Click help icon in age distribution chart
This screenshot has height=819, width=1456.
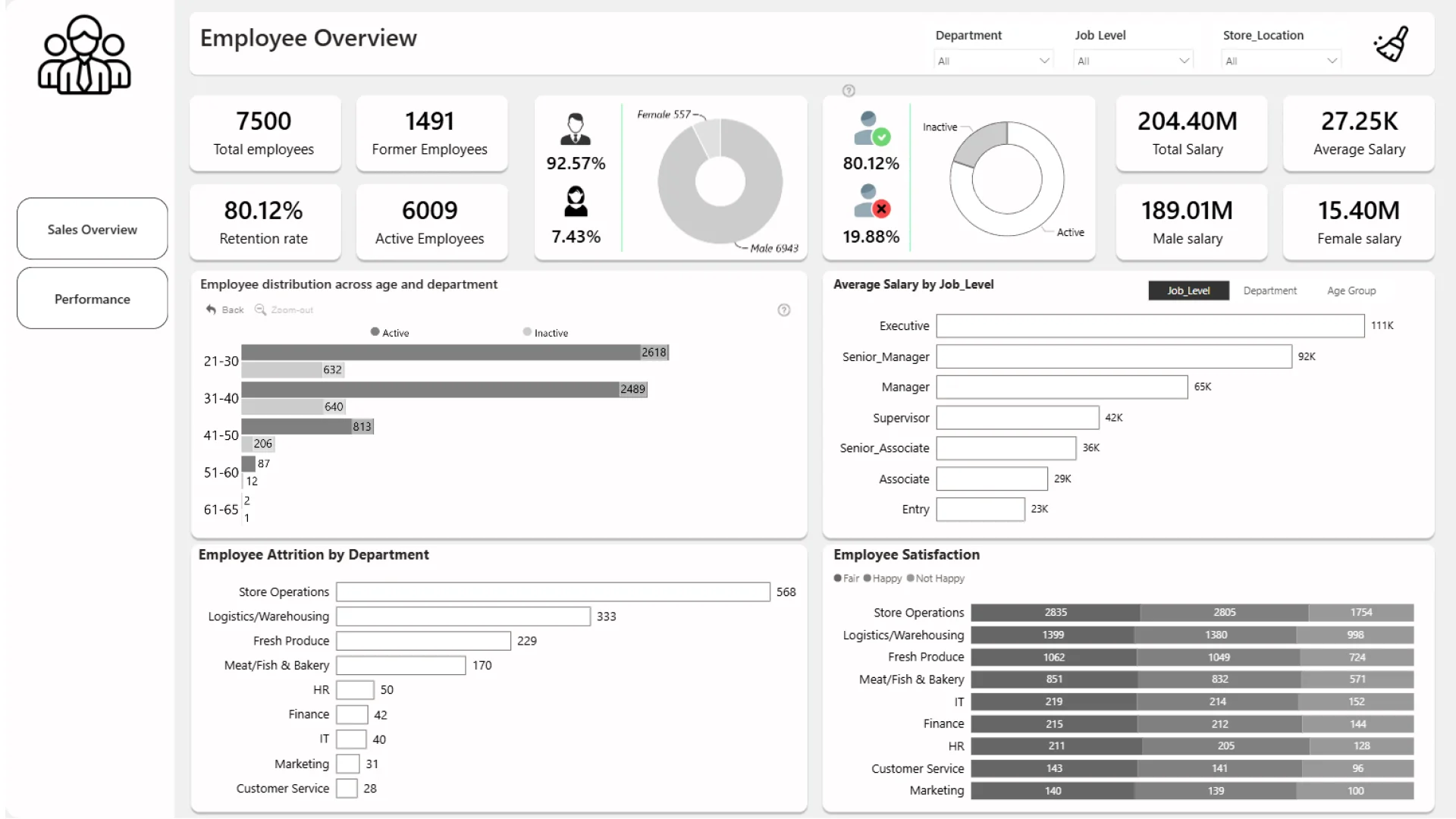(784, 310)
